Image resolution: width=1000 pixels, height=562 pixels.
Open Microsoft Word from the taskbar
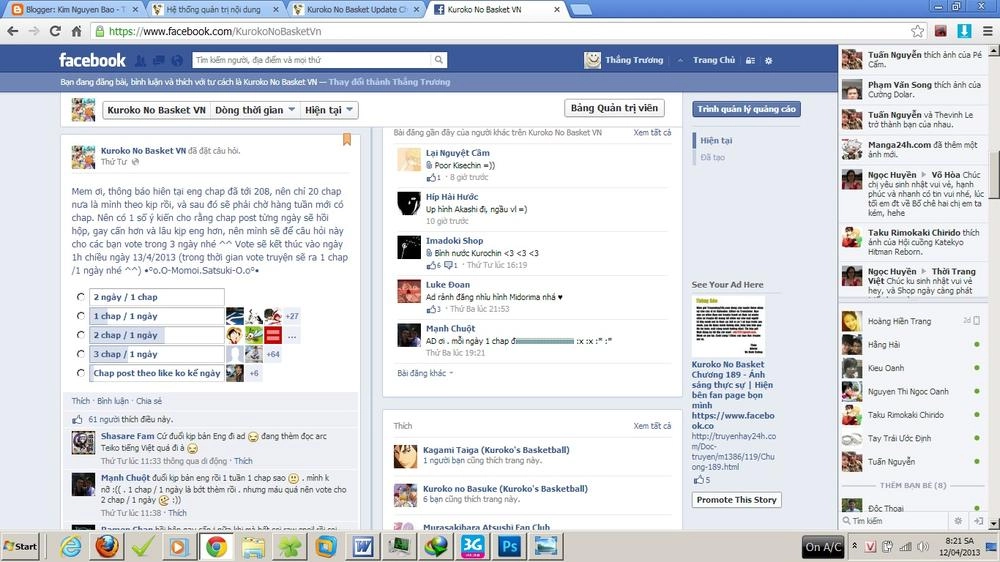click(362, 546)
